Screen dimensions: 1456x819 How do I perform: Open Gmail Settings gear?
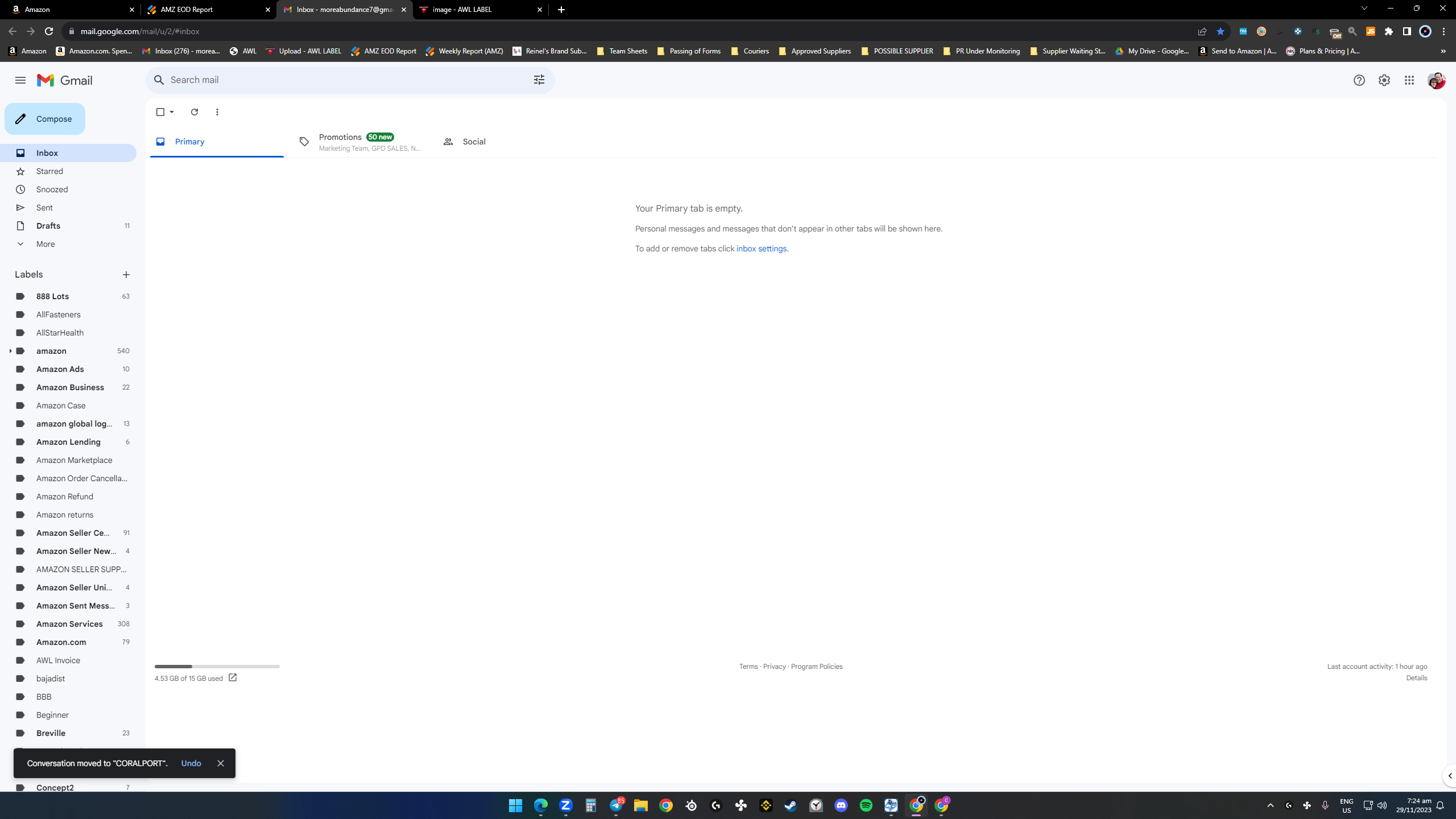click(1384, 80)
